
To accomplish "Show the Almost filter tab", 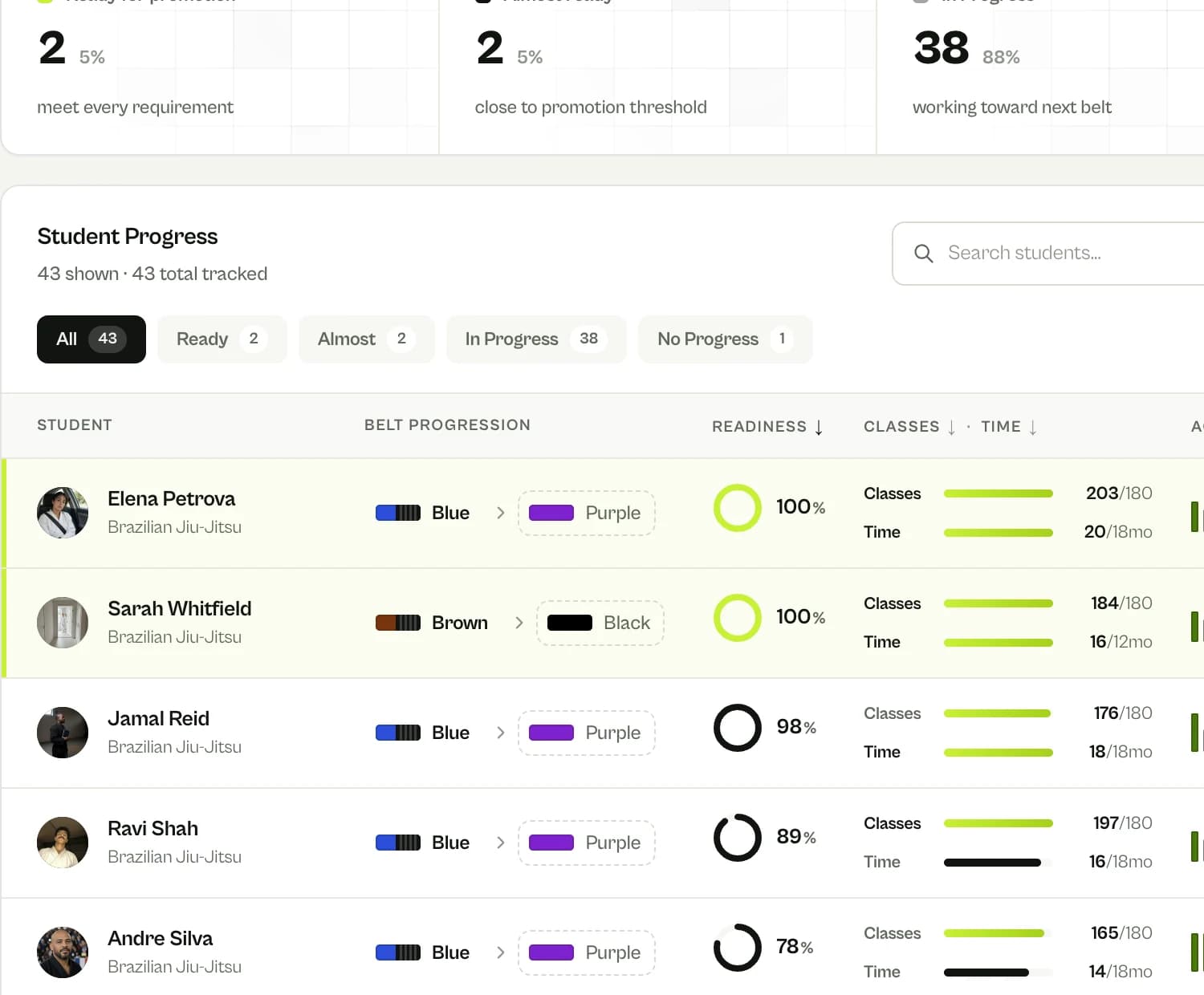I will pos(367,339).
